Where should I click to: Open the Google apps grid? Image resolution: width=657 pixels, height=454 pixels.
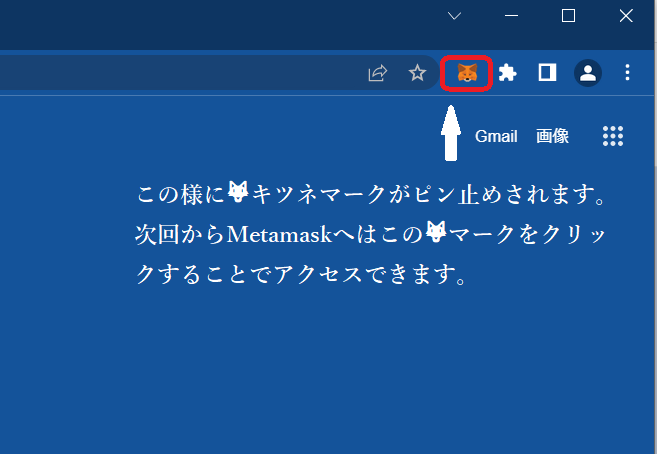click(613, 136)
